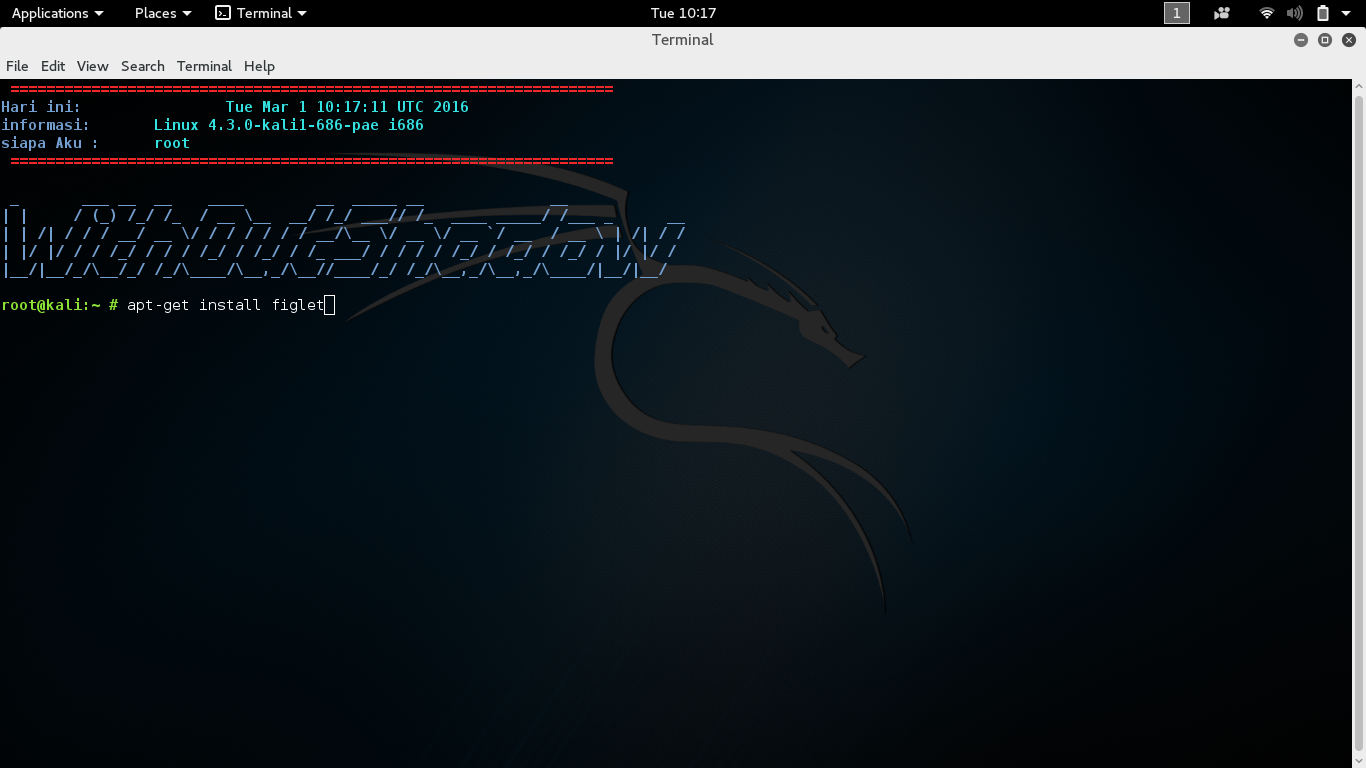Click the volume speaker icon

(x=1295, y=13)
